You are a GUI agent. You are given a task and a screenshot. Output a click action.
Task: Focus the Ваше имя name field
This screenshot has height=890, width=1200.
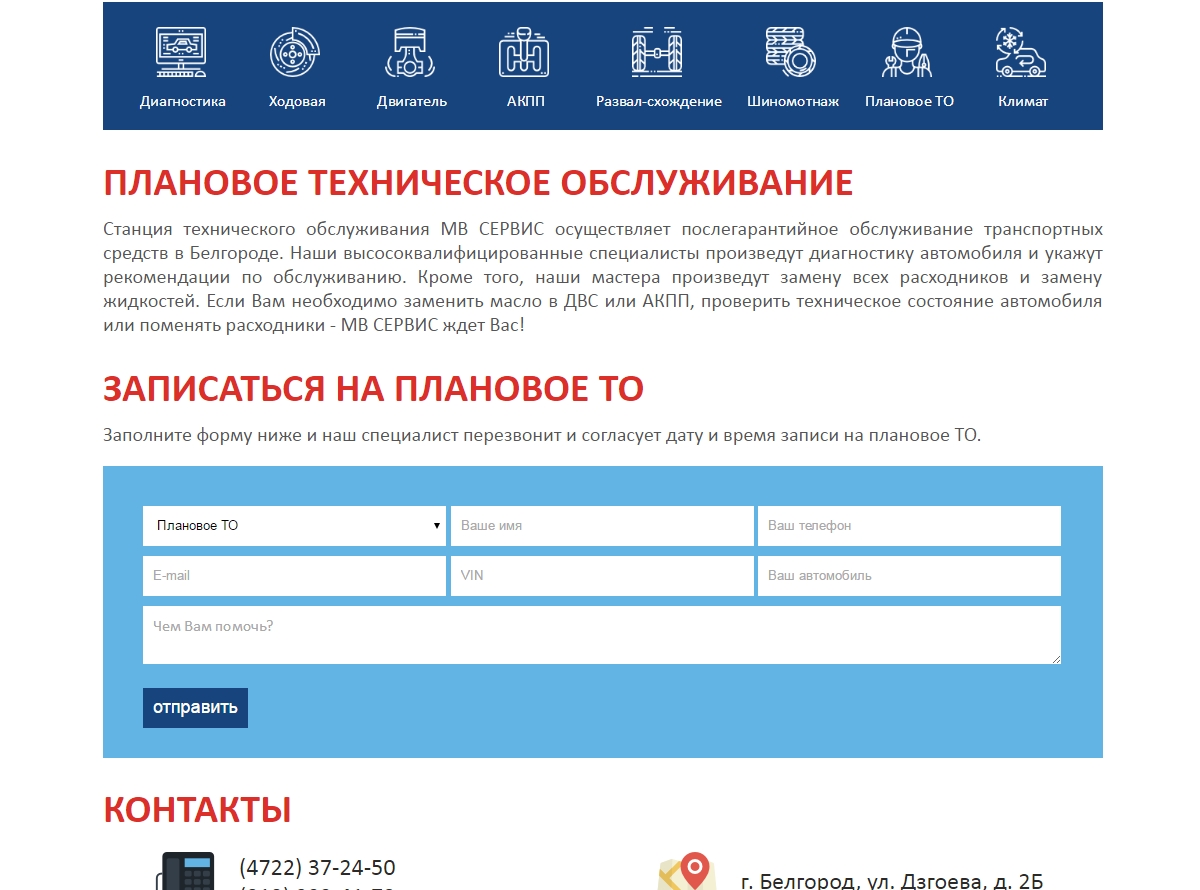click(602, 526)
